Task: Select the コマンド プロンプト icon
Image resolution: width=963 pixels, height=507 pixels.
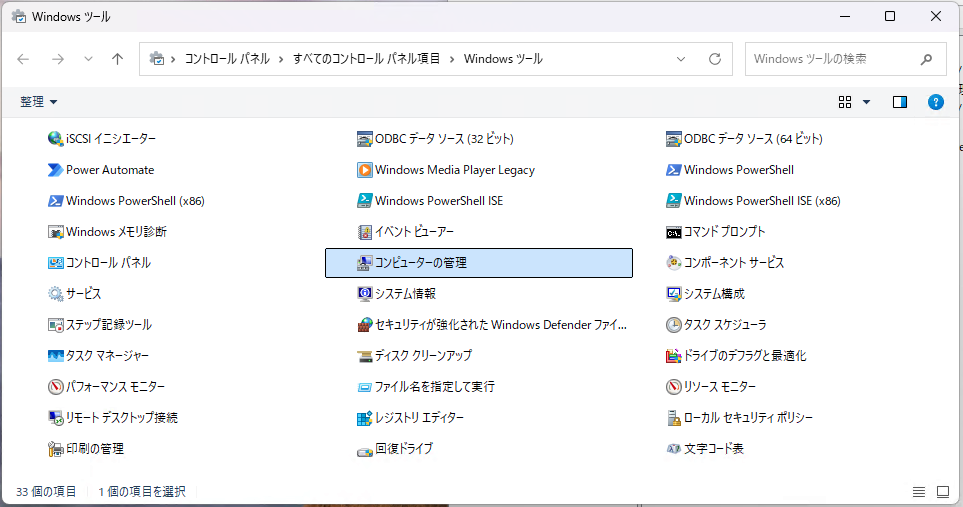Action: (674, 232)
